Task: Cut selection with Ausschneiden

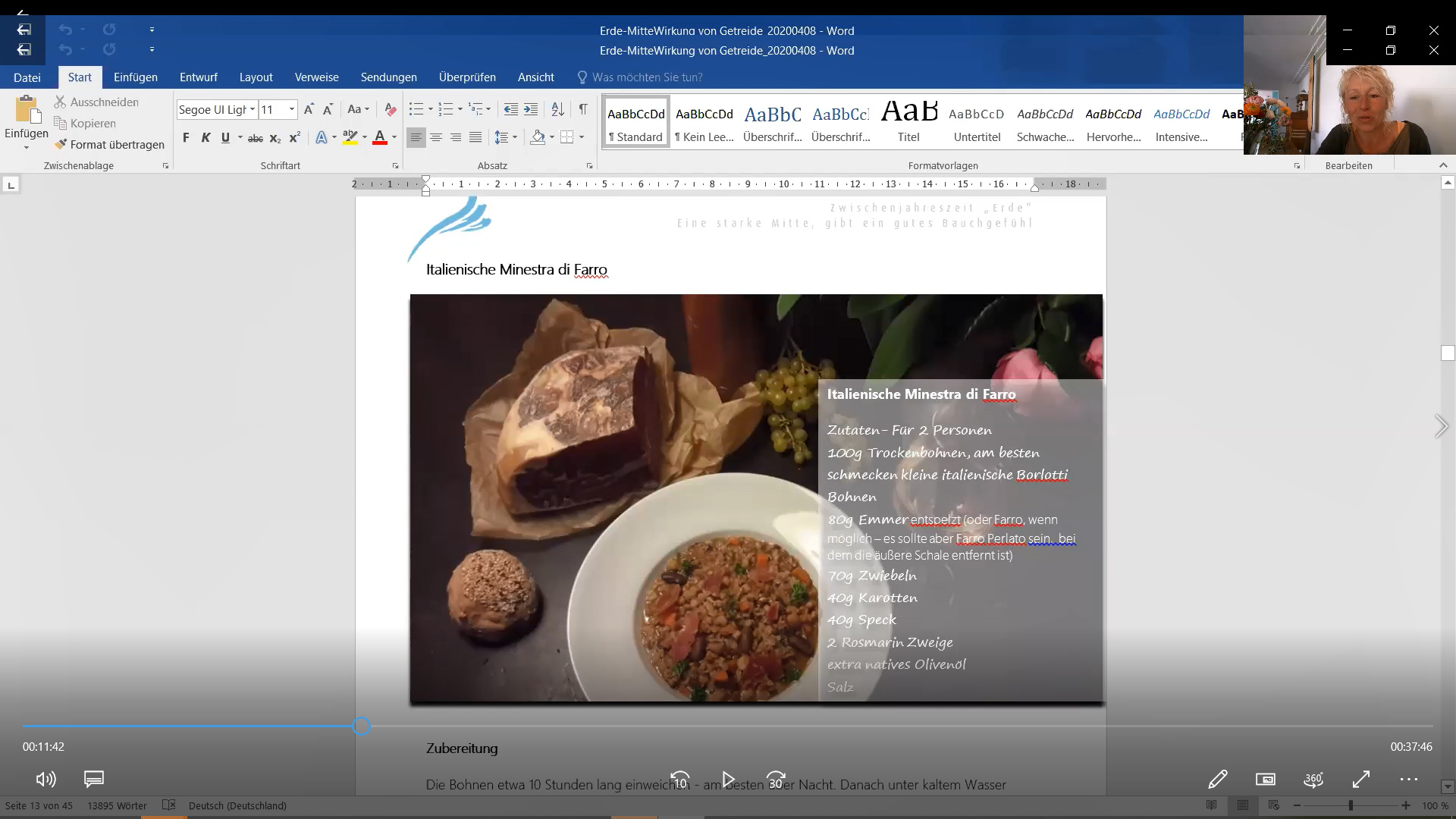Action: pyautogui.click(x=96, y=102)
